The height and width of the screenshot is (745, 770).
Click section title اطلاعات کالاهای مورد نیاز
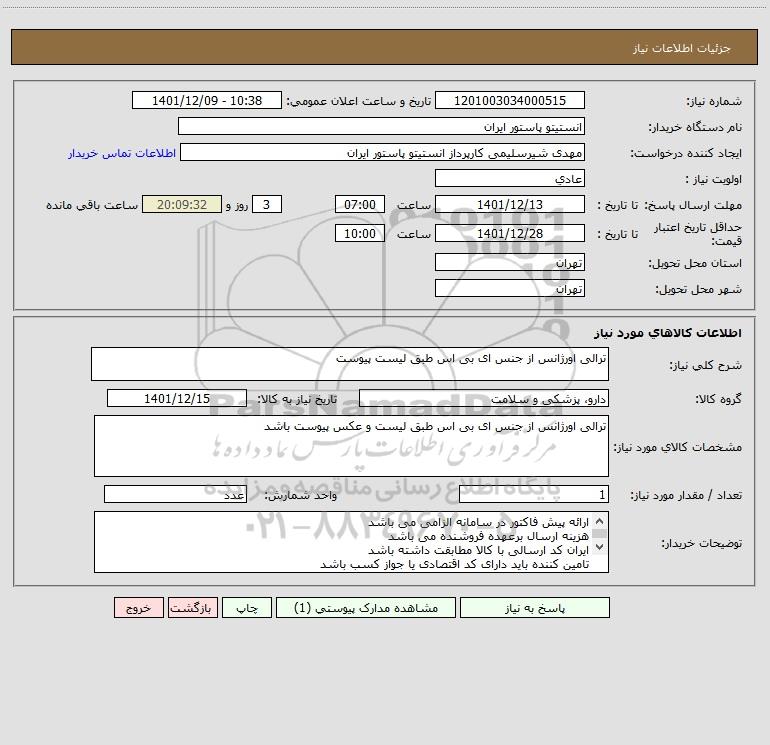click(x=667, y=333)
